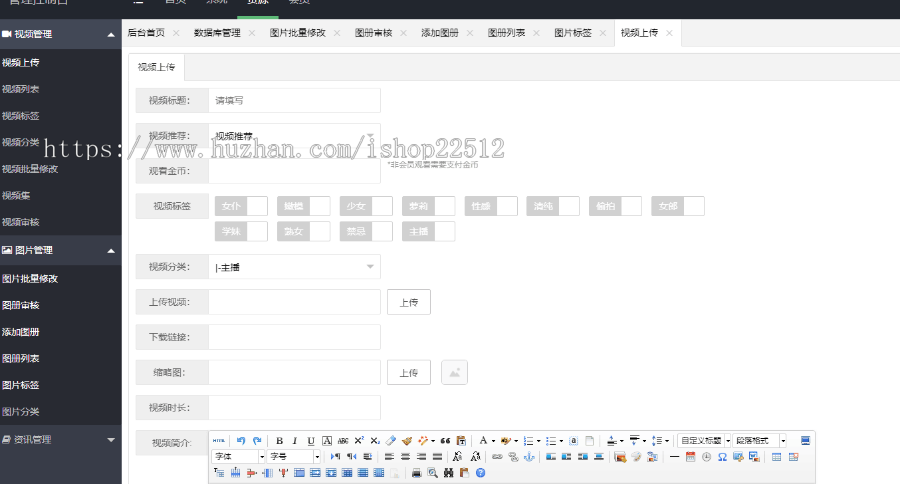This screenshot has height=484, width=900.
Task: Switch to the 图册审核 tab
Action: 373,33
